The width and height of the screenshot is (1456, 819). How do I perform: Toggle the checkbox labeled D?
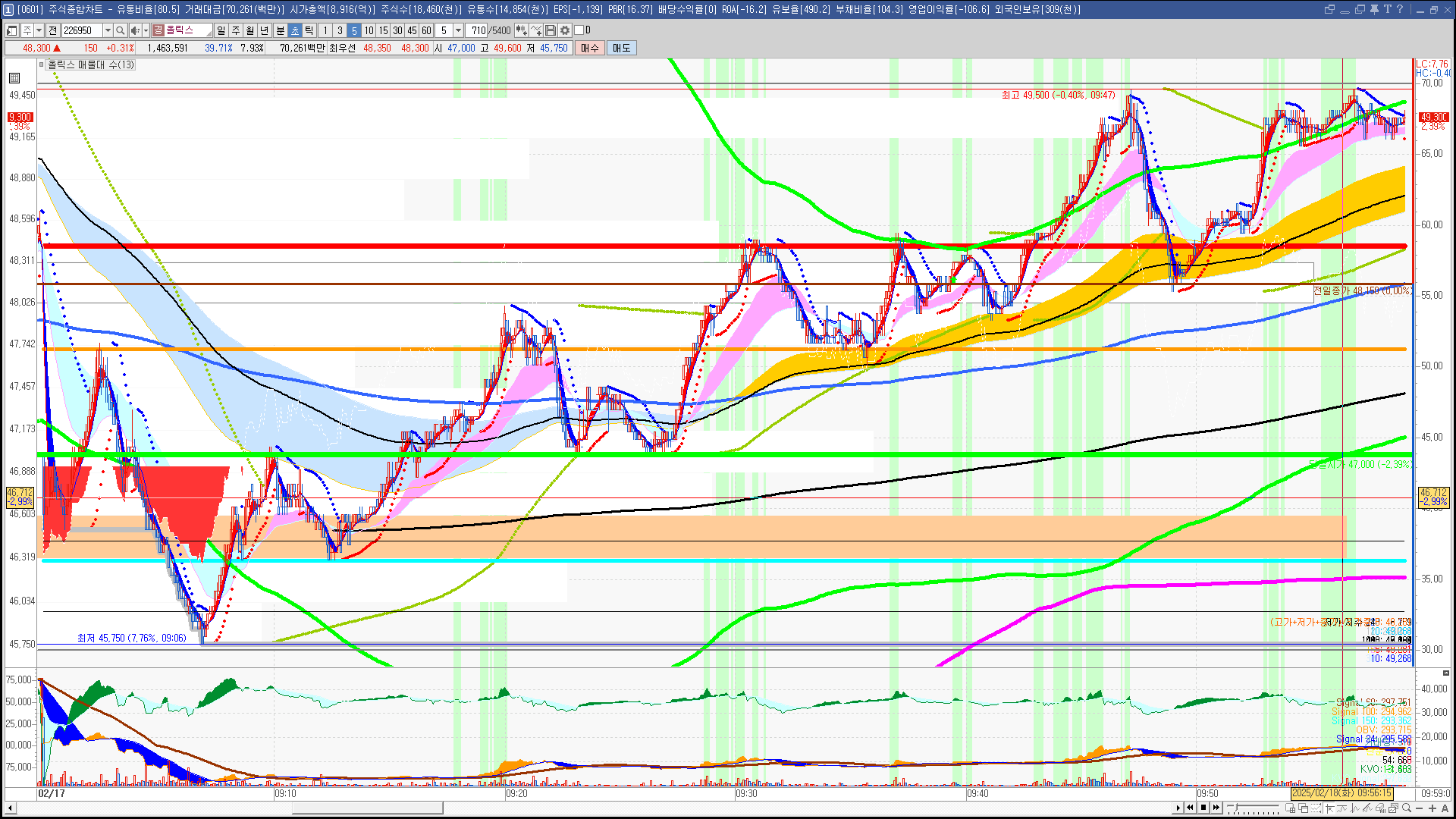pos(579,30)
